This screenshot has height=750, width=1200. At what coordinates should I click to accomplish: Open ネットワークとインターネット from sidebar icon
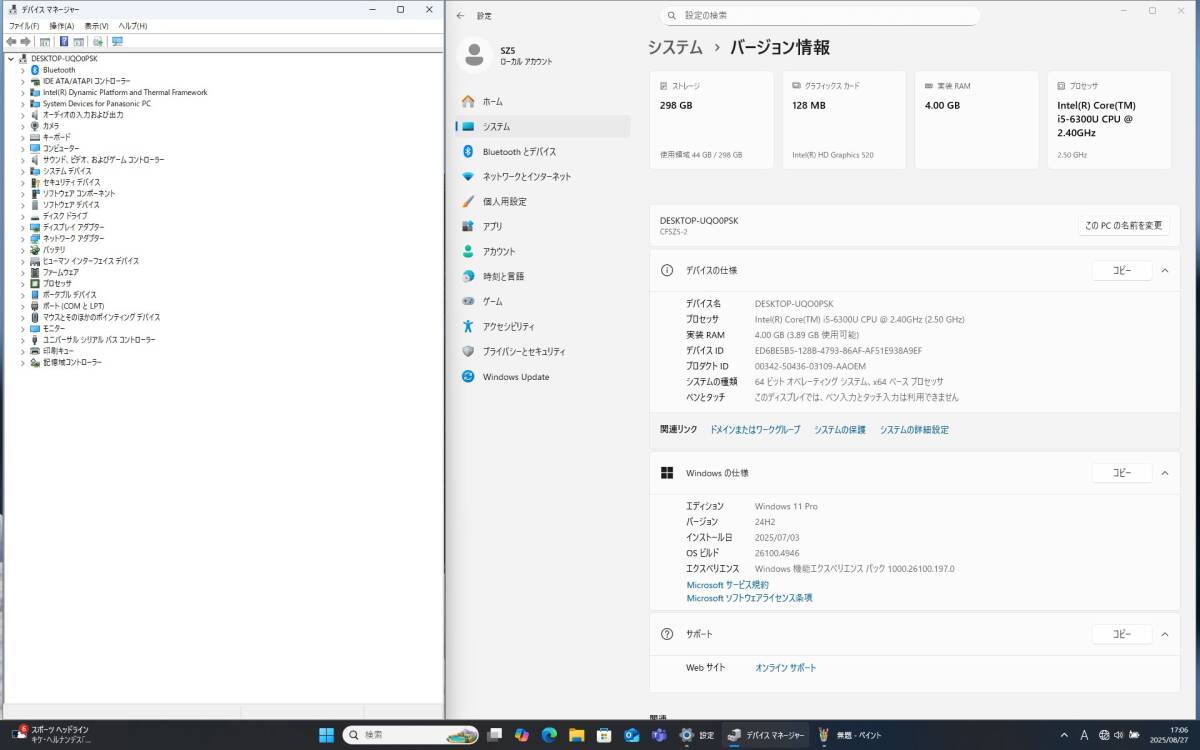pos(467,177)
